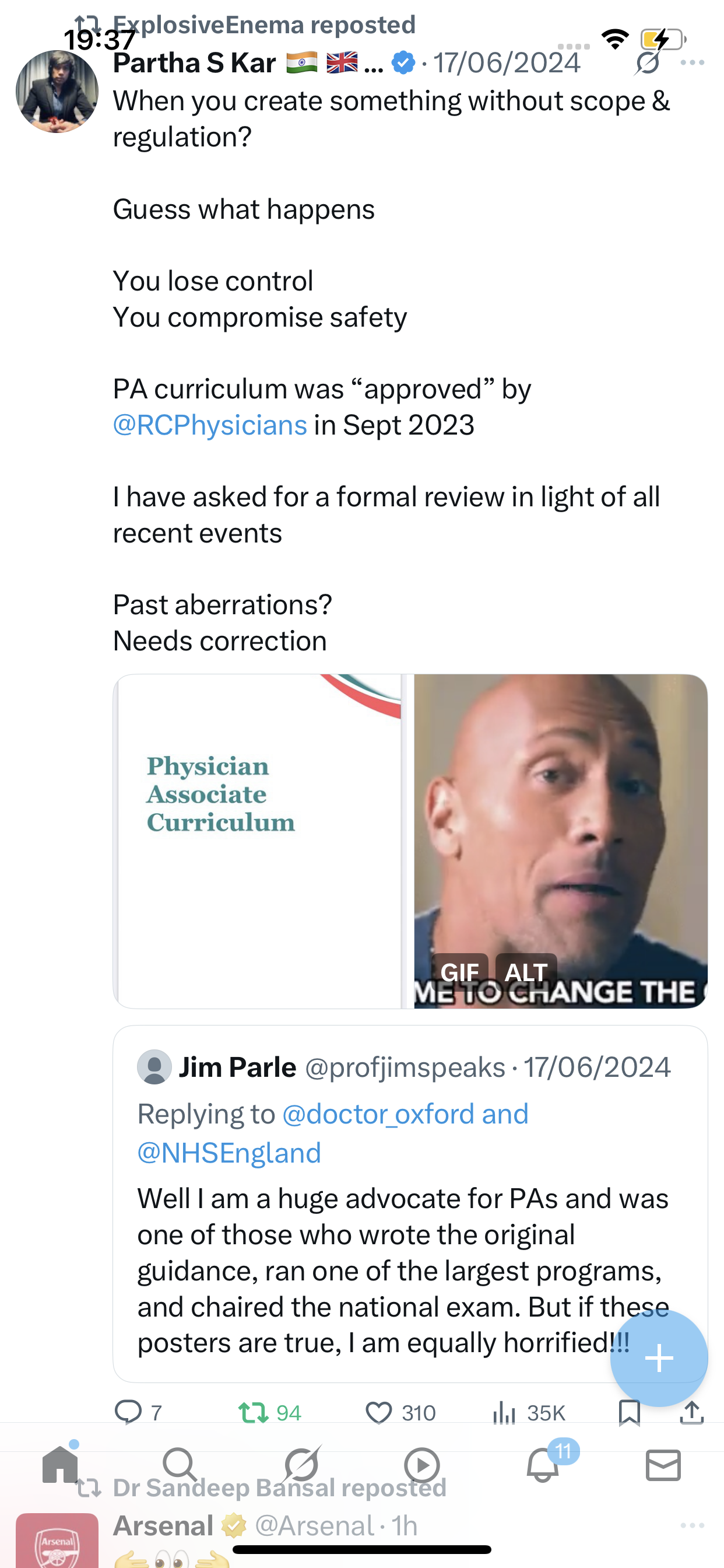Tap the compose new post button
The width and height of the screenshot is (724, 1568).
point(659,1358)
